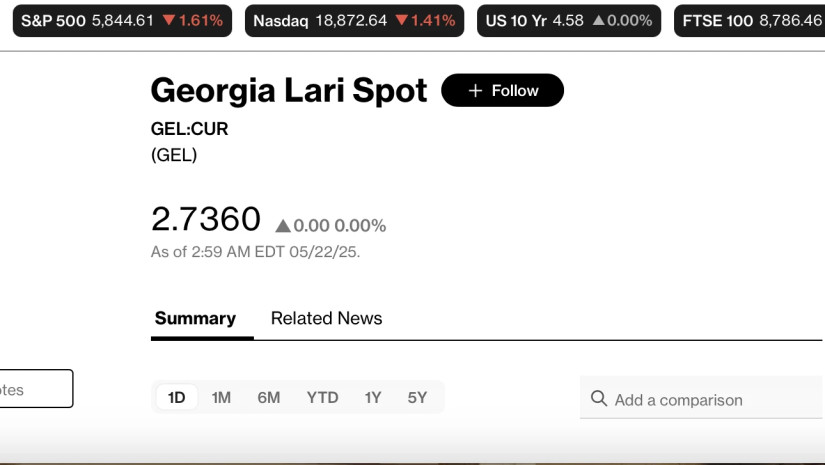Click the plus Follow button
Image resolution: width=825 pixels, height=465 pixels.
click(x=502, y=90)
